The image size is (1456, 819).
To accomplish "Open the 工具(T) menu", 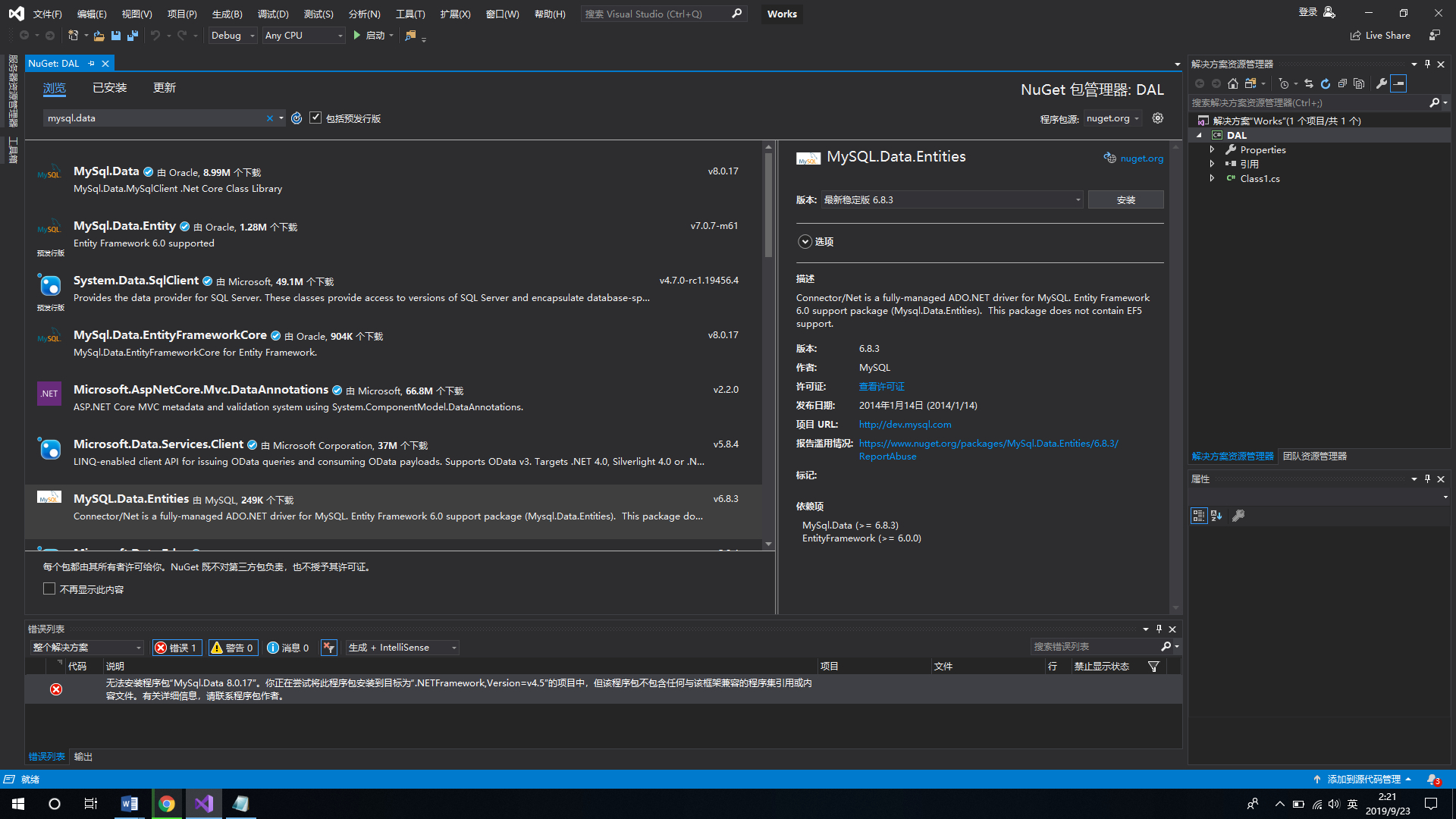I will tap(410, 14).
